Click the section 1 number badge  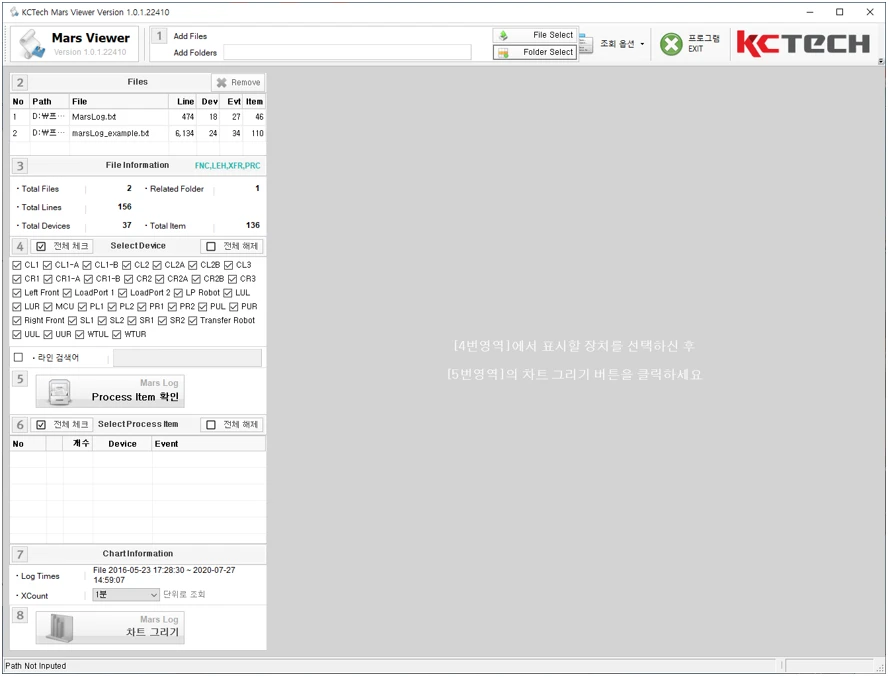pyautogui.click(x=159, y=36)
